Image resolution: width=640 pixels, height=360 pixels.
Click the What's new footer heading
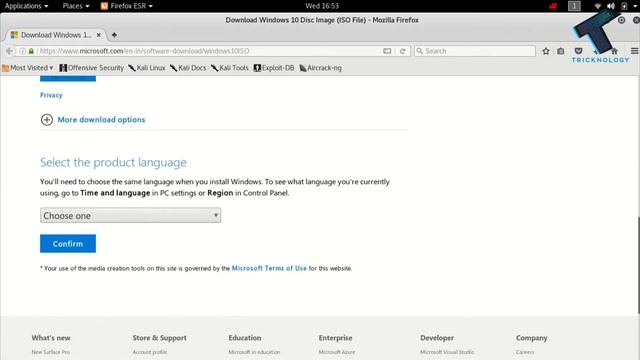51,338
